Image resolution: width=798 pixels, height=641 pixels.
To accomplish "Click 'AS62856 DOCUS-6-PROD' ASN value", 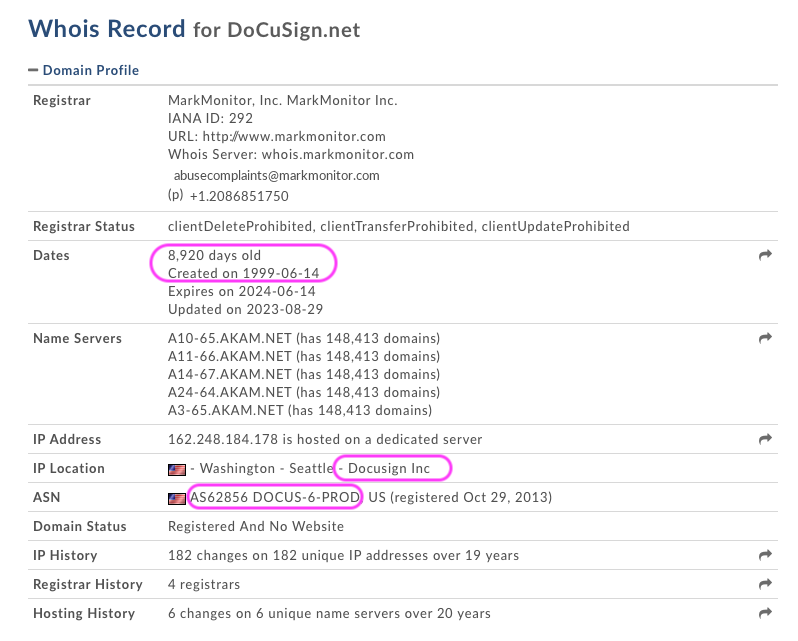I will coord(275,497).
